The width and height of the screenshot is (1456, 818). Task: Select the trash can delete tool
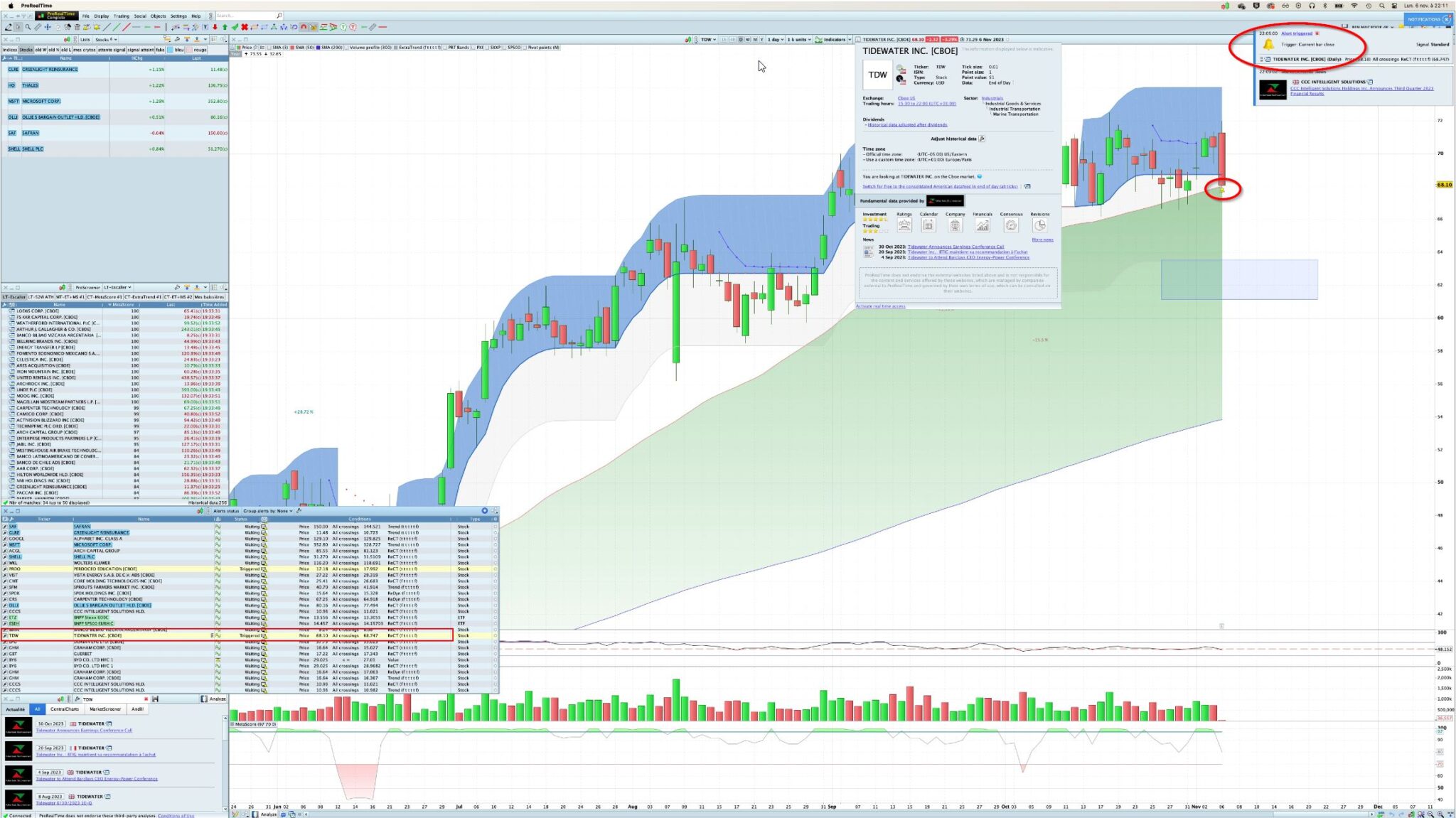coord(77,27)
